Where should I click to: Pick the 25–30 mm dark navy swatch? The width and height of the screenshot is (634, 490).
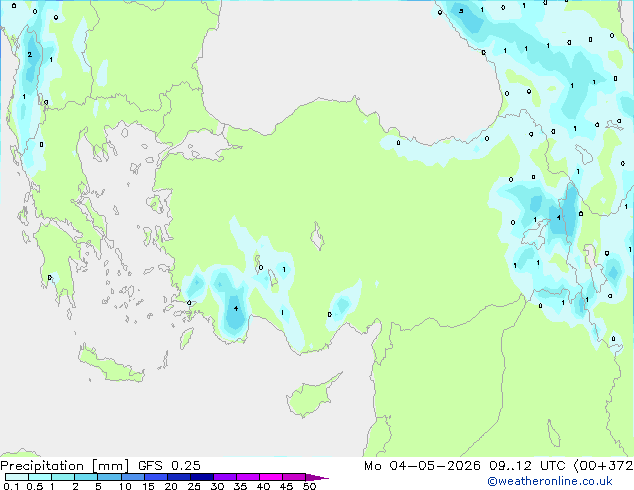[202, 477]
